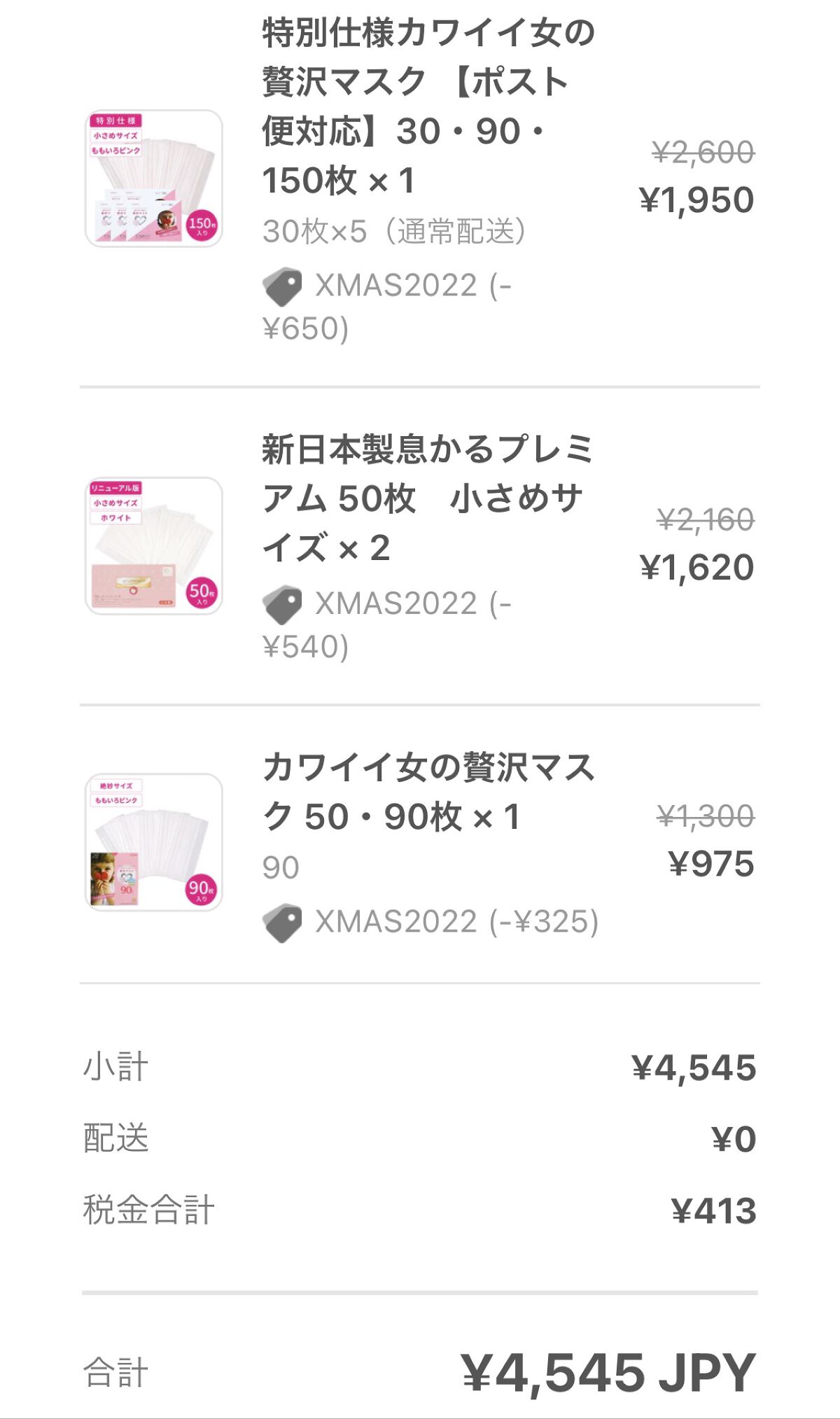Click the struck-through ¥2,160 original price
840x1419 pixels.
coord(705,520)
